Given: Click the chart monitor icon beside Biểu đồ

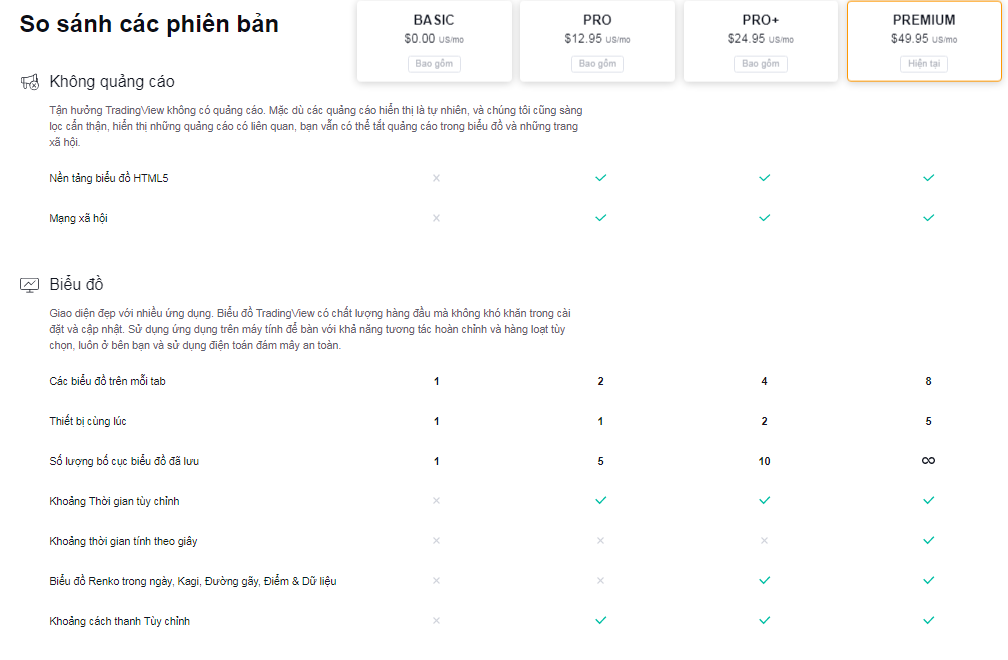Looking at the screenshot, I should [29, 285].
